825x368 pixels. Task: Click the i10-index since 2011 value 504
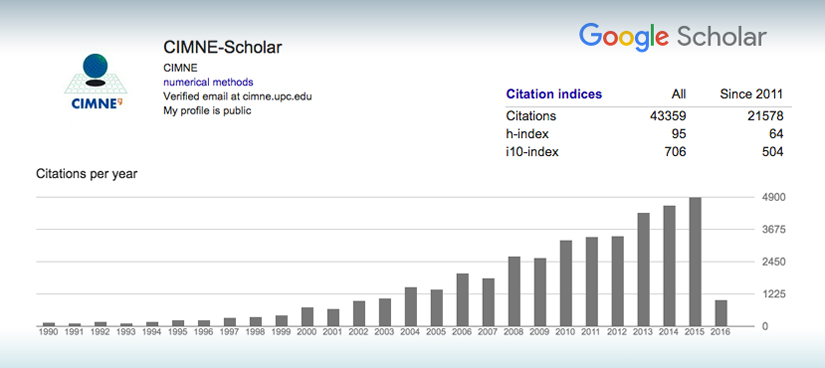pos(773,153)
